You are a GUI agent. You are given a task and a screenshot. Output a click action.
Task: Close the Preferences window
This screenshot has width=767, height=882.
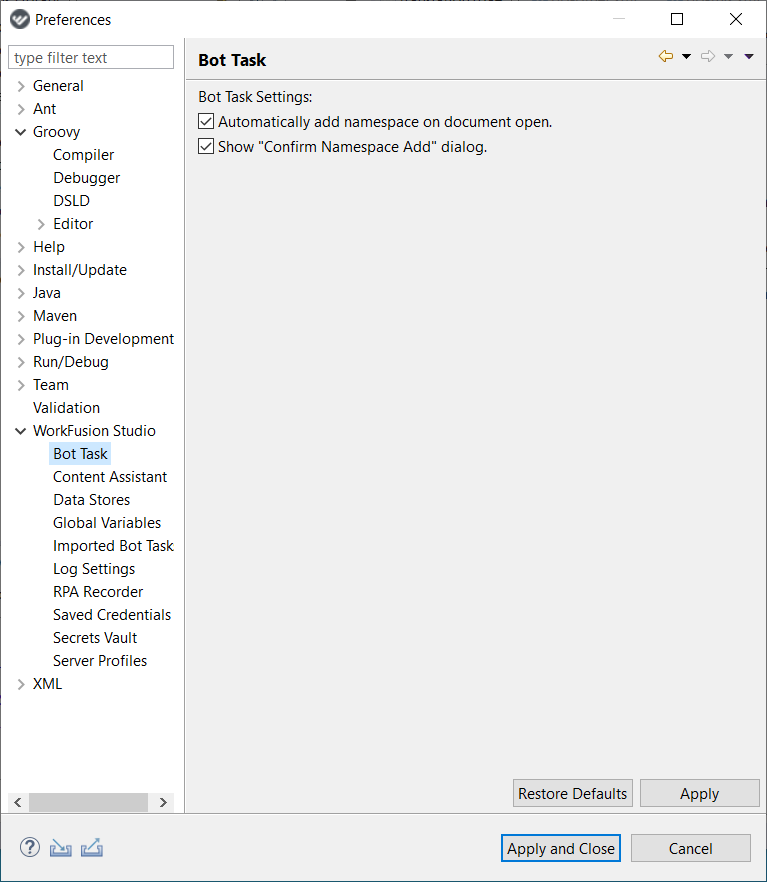coord(736,19)
